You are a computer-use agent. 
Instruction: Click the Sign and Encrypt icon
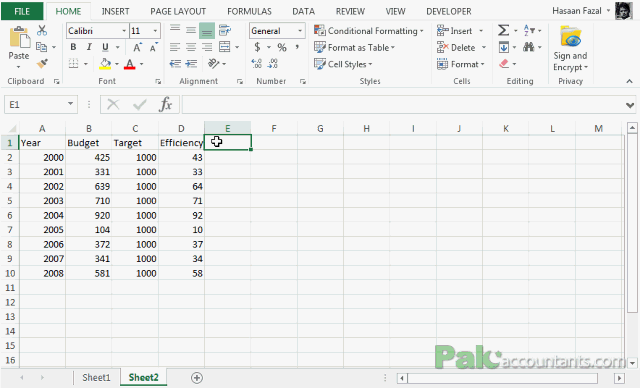pyautogui.click(x=570, y=48)
